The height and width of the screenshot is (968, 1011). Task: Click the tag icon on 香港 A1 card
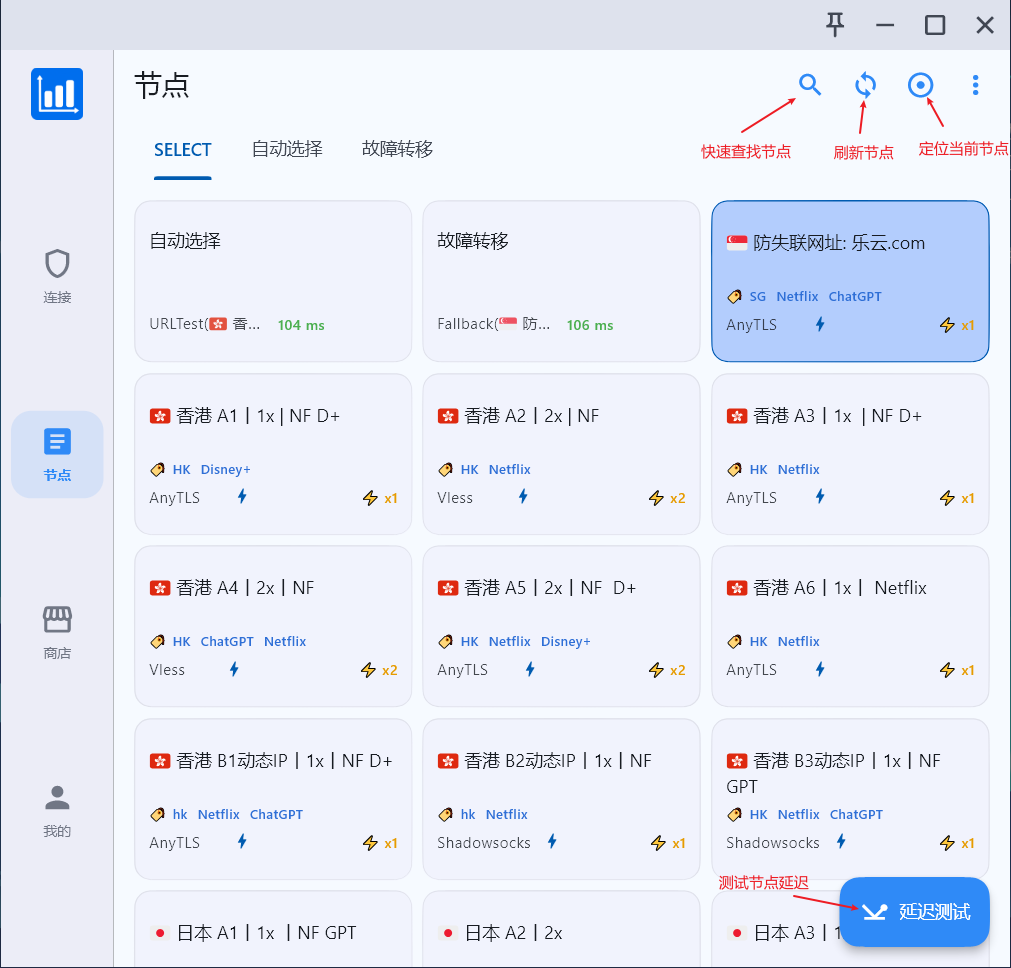click(157, 469)
